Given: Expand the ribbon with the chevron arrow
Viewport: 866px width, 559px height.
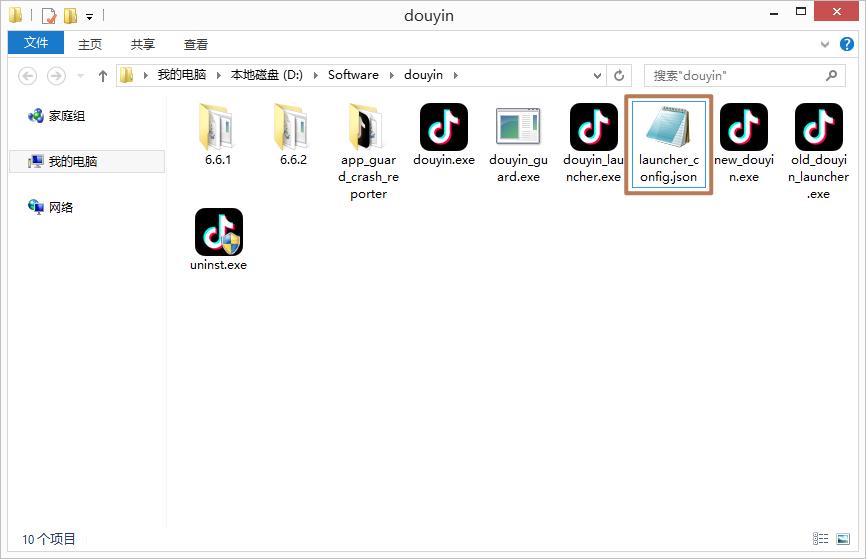Looking at the screenshot, I should (x=825, y=44).
